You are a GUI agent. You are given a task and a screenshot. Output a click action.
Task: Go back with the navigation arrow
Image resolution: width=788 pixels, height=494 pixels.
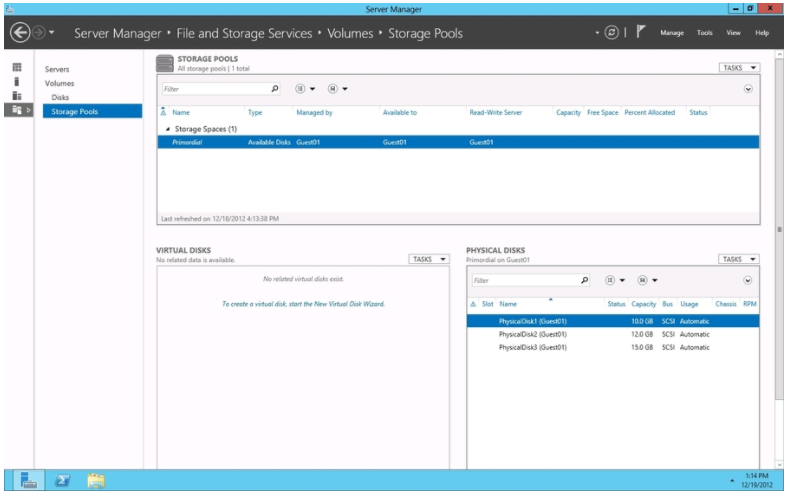(x=20, y=33)
